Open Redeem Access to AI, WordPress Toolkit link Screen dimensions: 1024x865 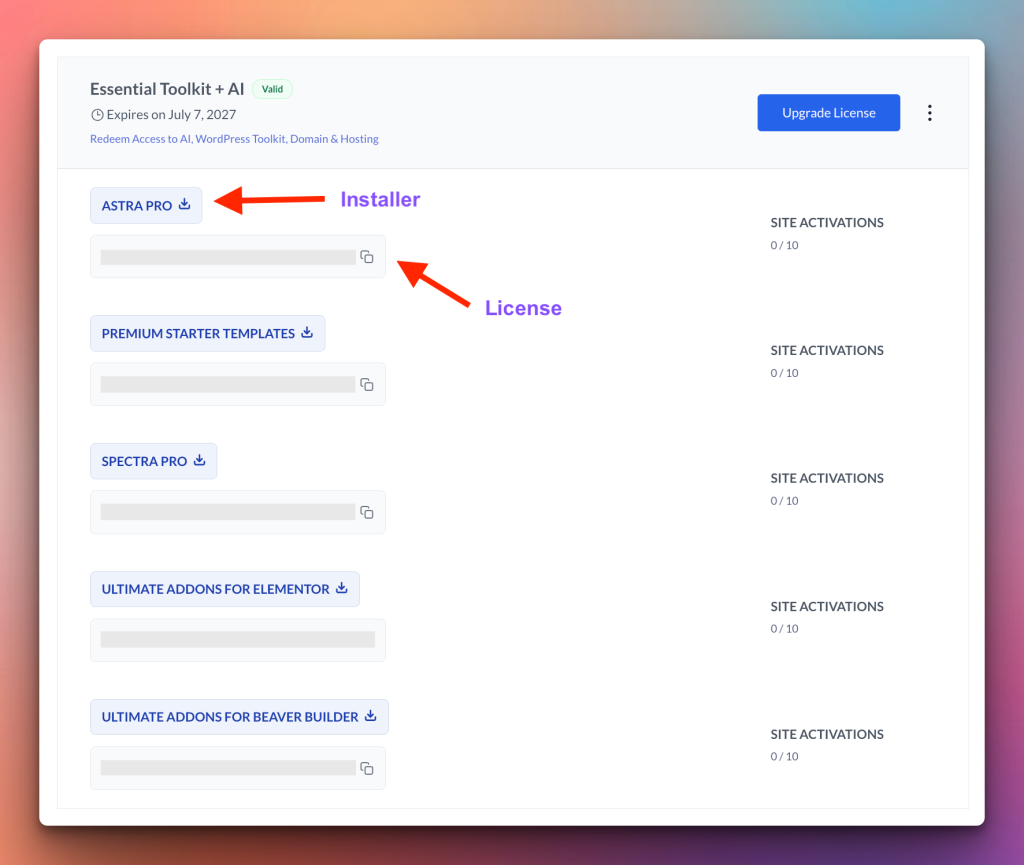coord(234,139)
